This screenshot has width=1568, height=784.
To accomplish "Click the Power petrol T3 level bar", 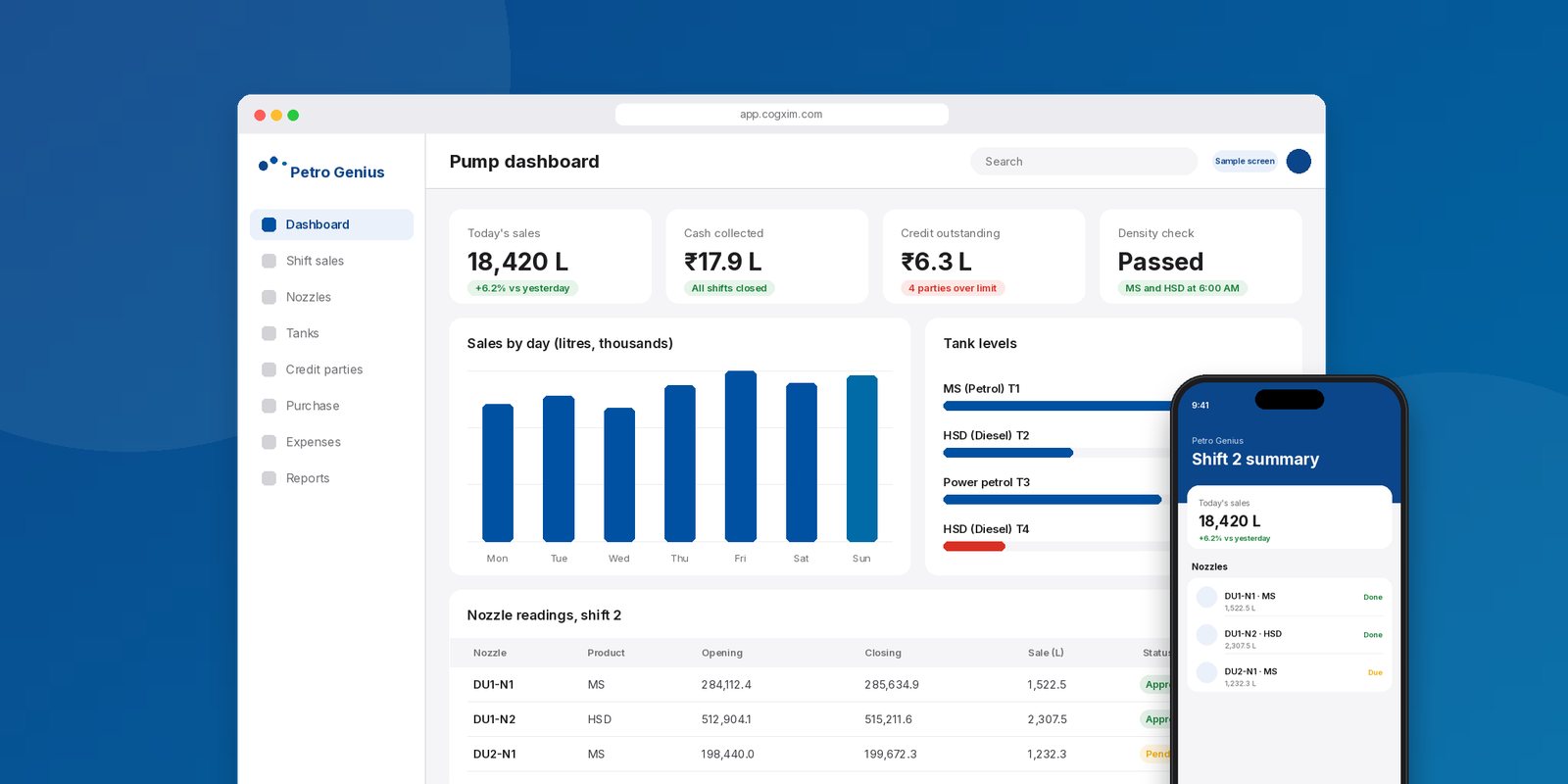I will click(x=1052, y=500).
